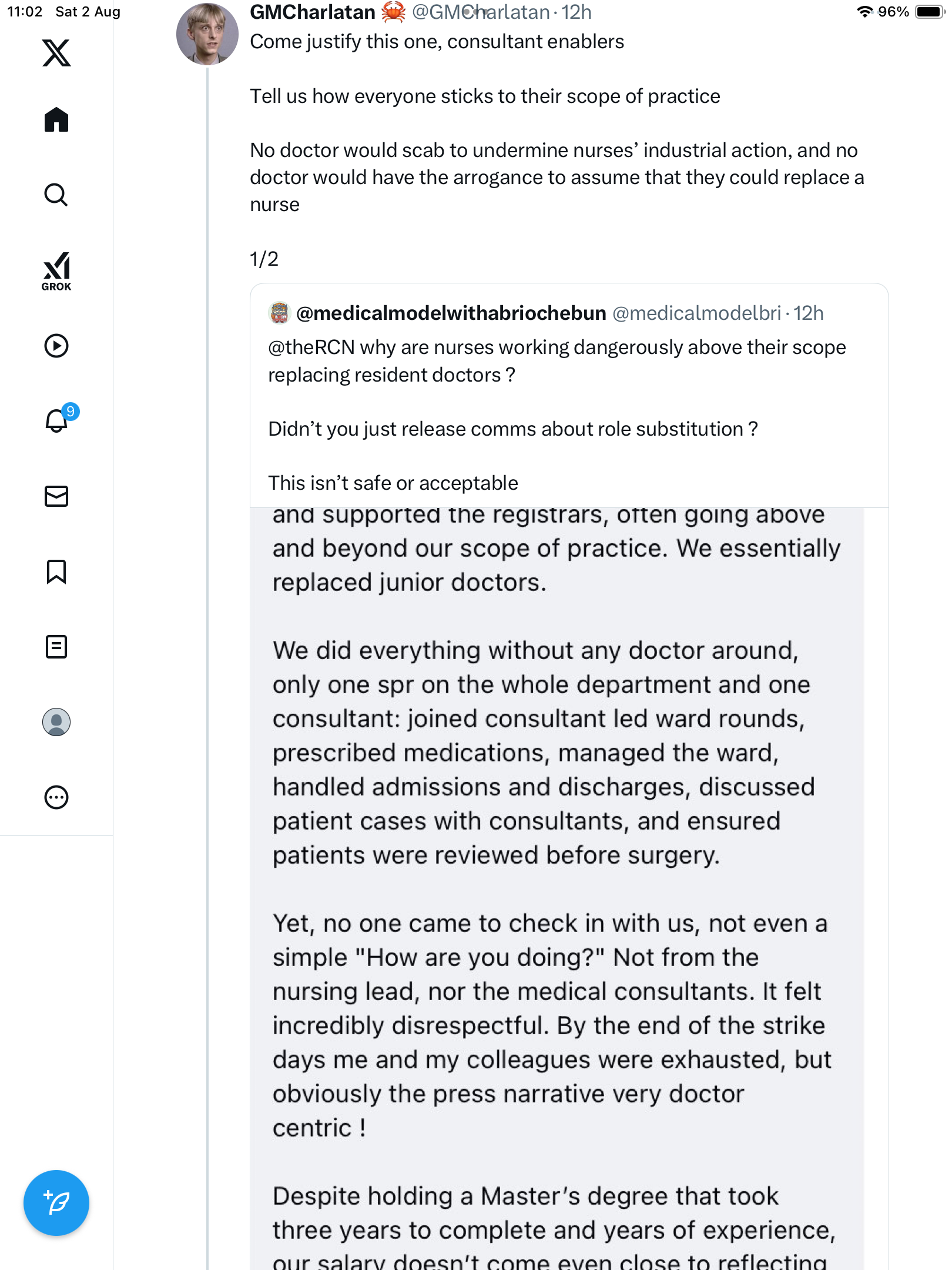The height and width of the screenshot is (1270, 952).
Task: Open the Lists page
Action: click(56, 647)
